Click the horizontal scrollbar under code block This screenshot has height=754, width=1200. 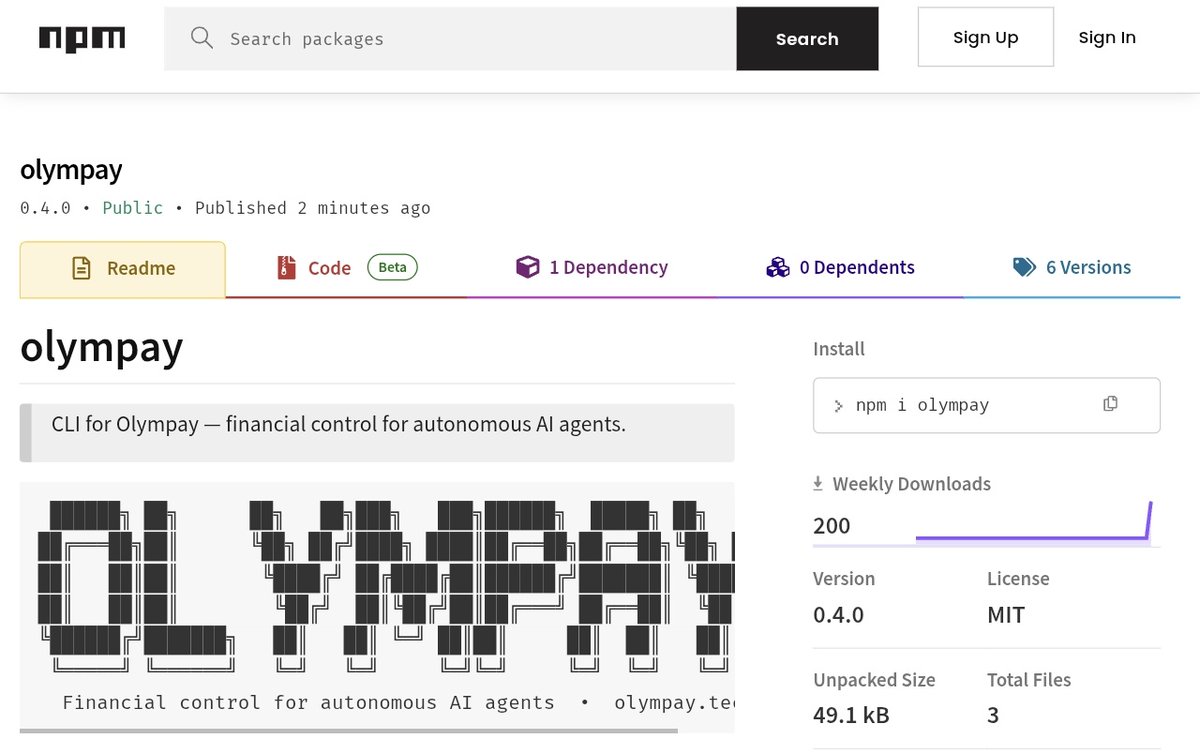348,731
